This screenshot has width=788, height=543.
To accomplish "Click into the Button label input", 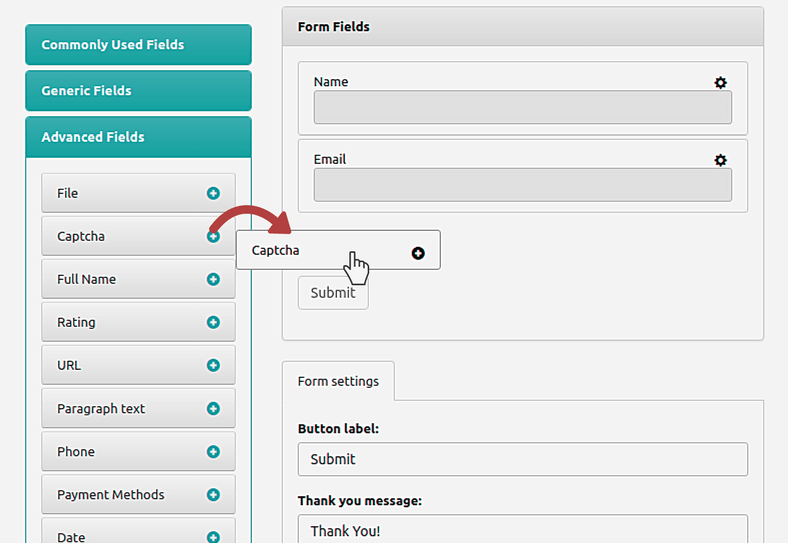I will (522, 459).
